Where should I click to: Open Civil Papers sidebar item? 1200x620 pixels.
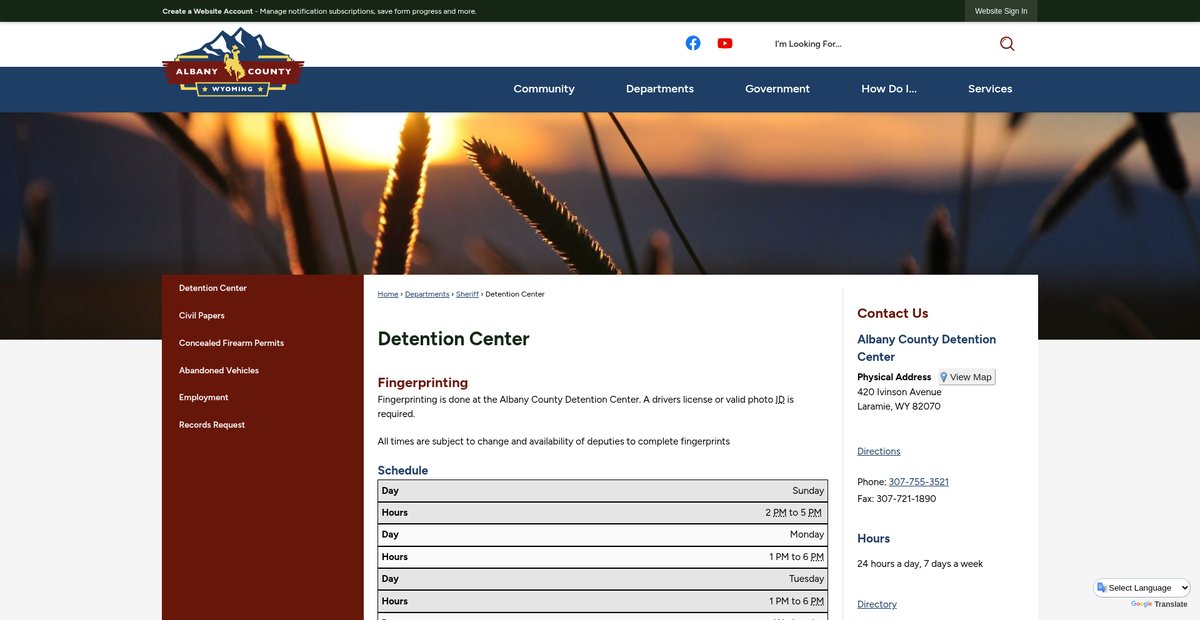point(202,316)
